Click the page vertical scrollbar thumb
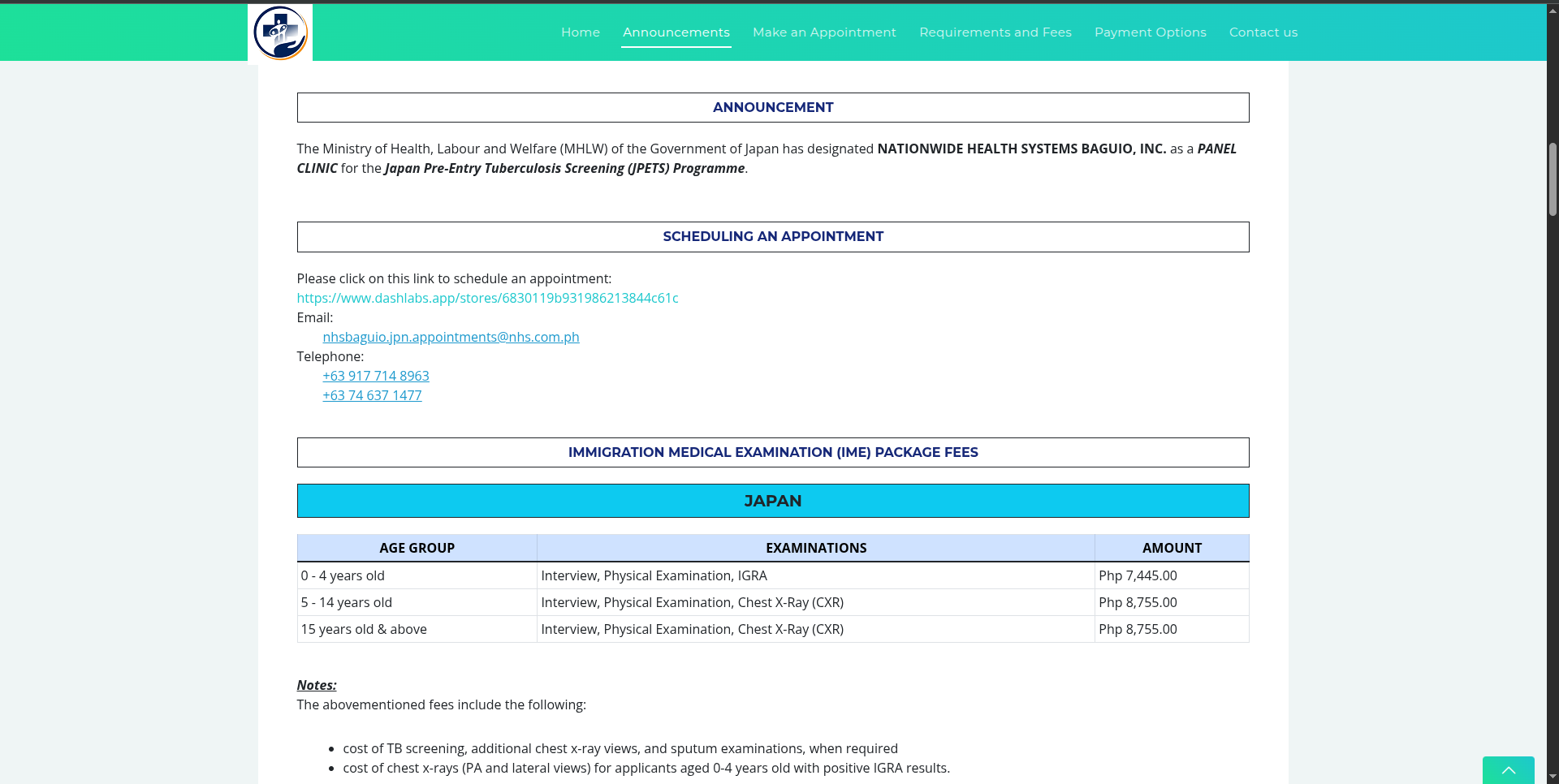The height and width of the screenshot is (784, 1559). point(1553,179)
